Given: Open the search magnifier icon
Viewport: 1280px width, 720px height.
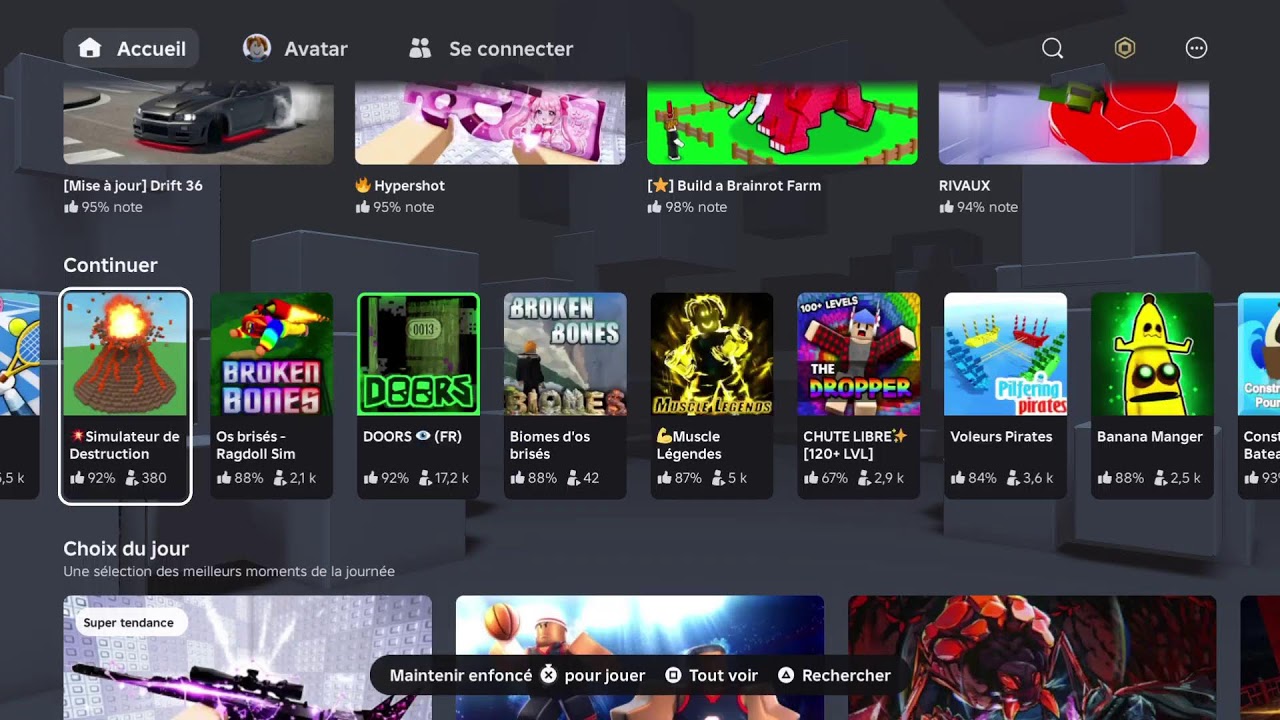Looking at the screenshot, I should click(1052, 48).
